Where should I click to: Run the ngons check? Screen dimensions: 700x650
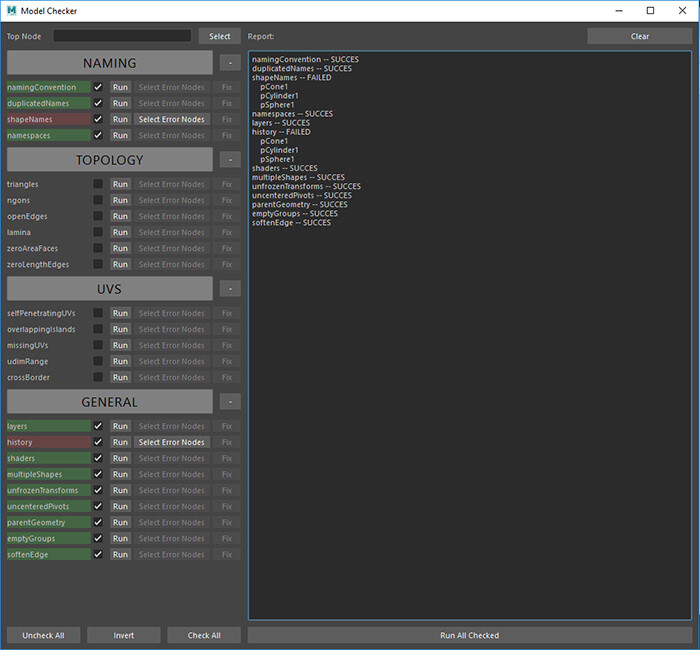tap(120, 200)
